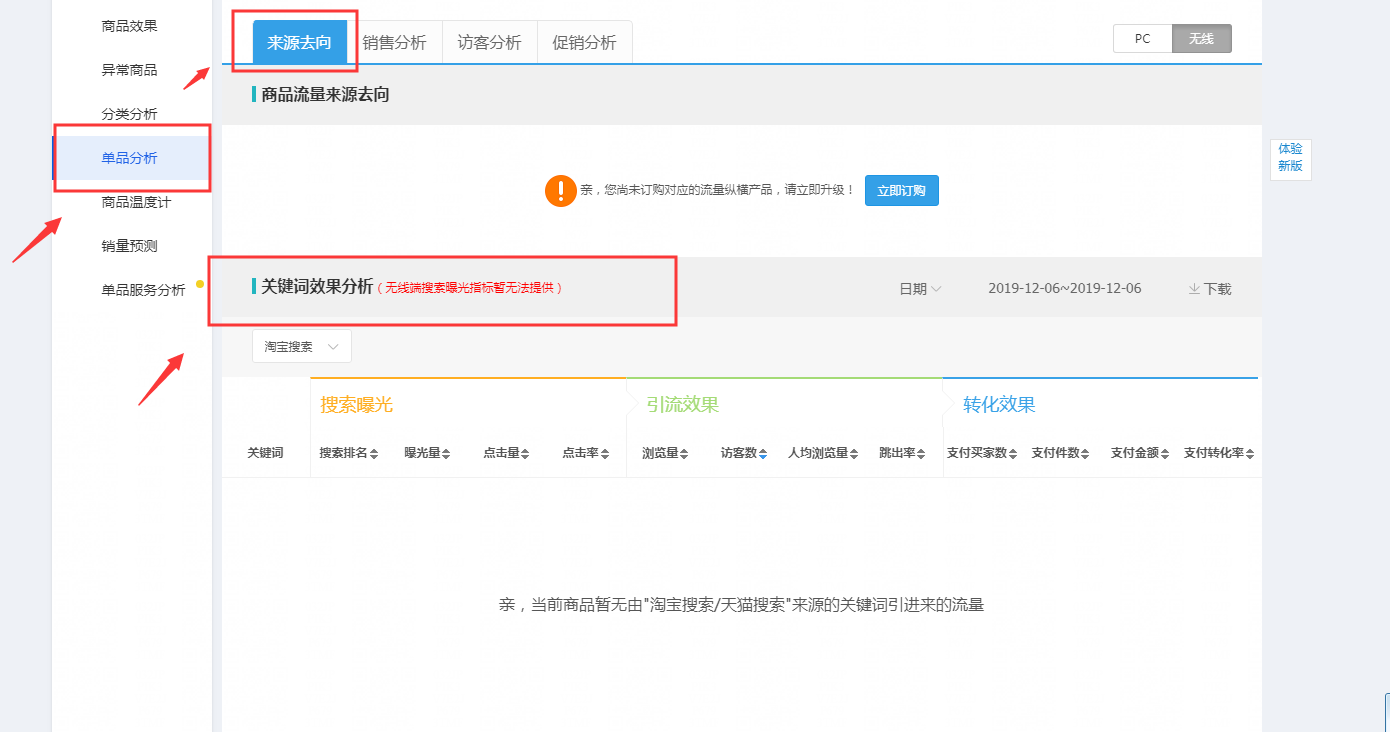Switch to PC view toggle
The width and height of the screenshot is (1390, 732).
click(1142, 39)
